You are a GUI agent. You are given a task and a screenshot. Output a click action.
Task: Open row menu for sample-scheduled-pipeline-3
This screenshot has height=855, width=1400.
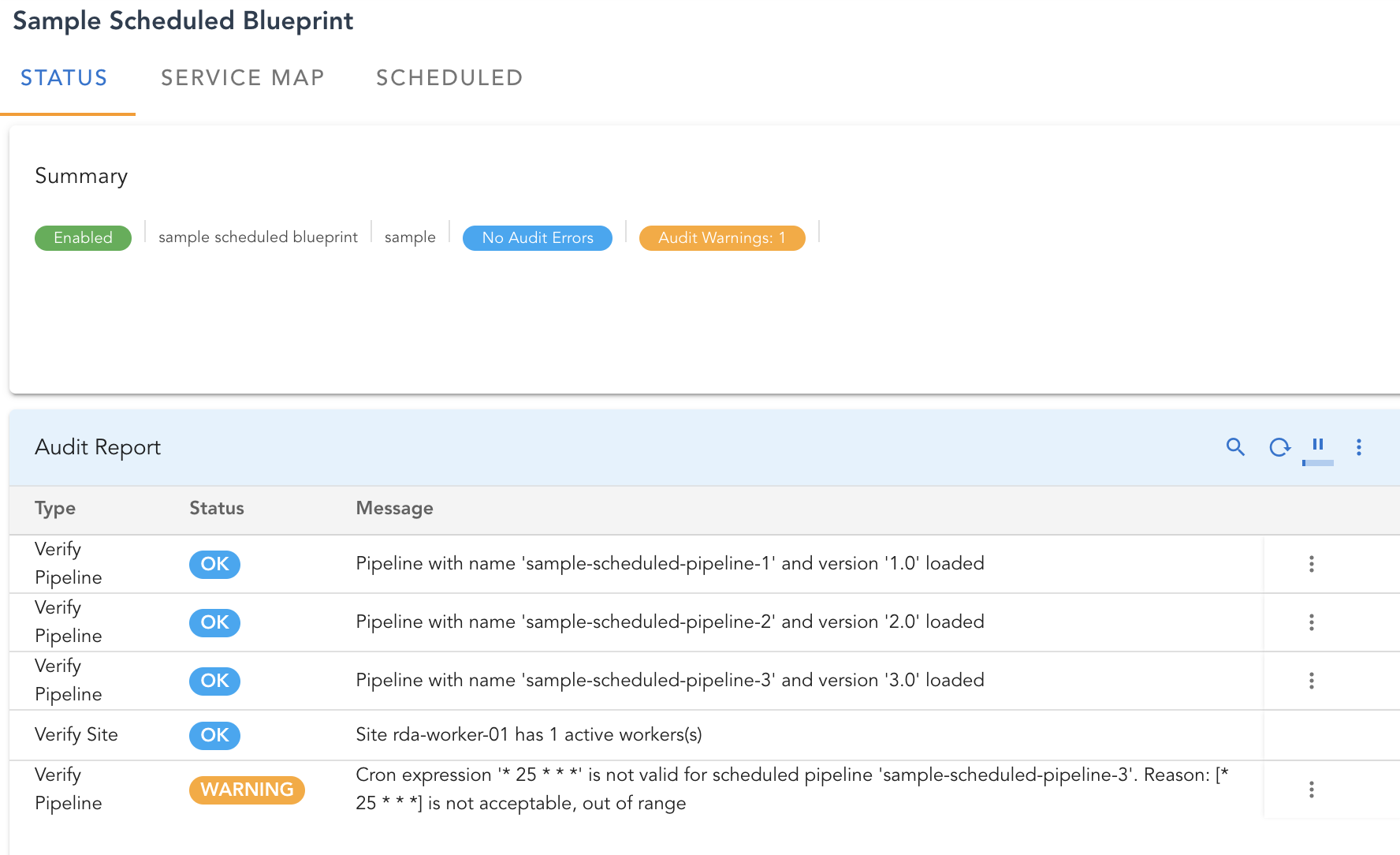[1311, 681]
